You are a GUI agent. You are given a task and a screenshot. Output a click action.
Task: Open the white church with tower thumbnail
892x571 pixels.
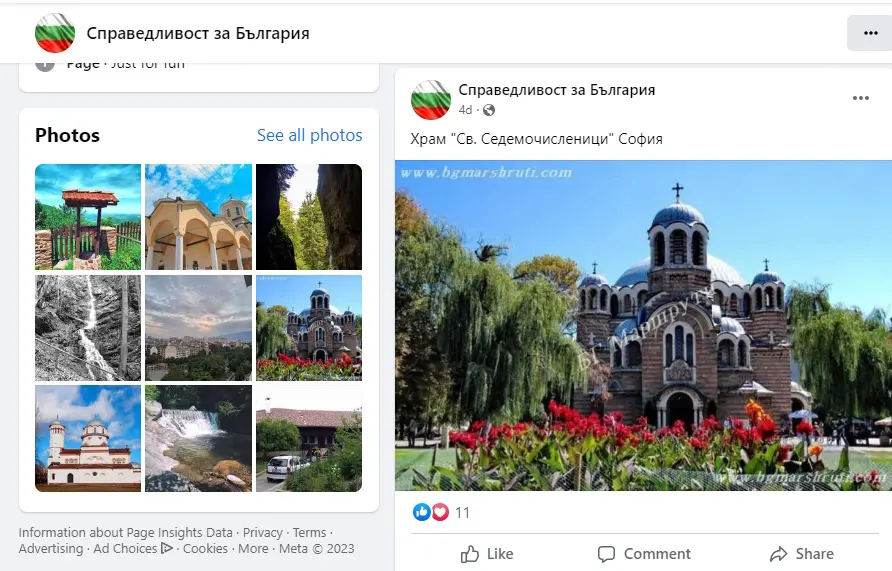88,438
